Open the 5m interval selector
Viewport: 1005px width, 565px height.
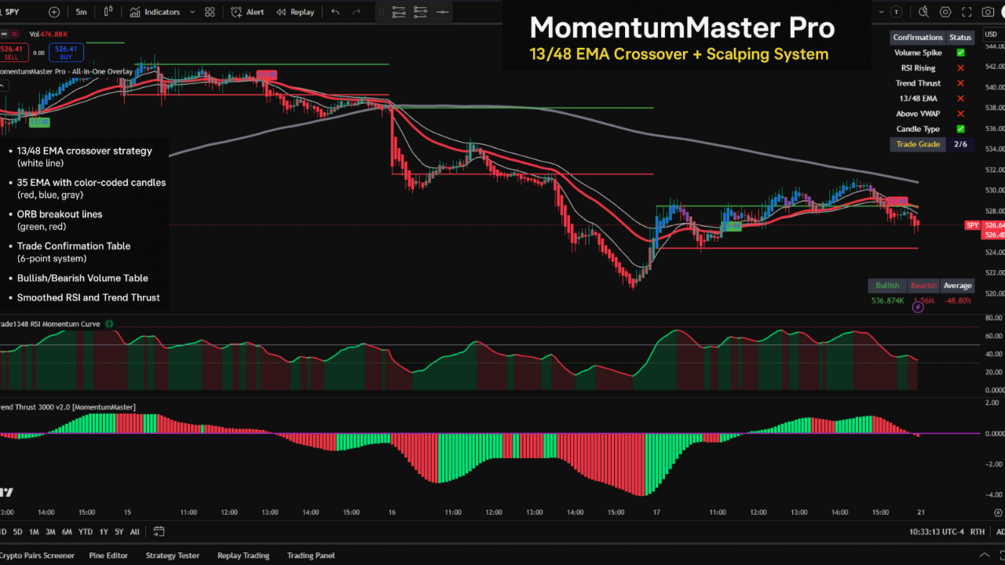81,12
